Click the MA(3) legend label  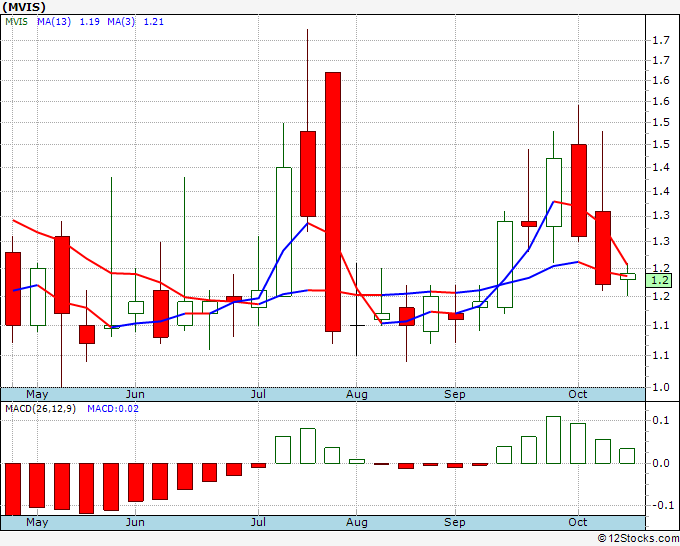click(x=121, y=22)
